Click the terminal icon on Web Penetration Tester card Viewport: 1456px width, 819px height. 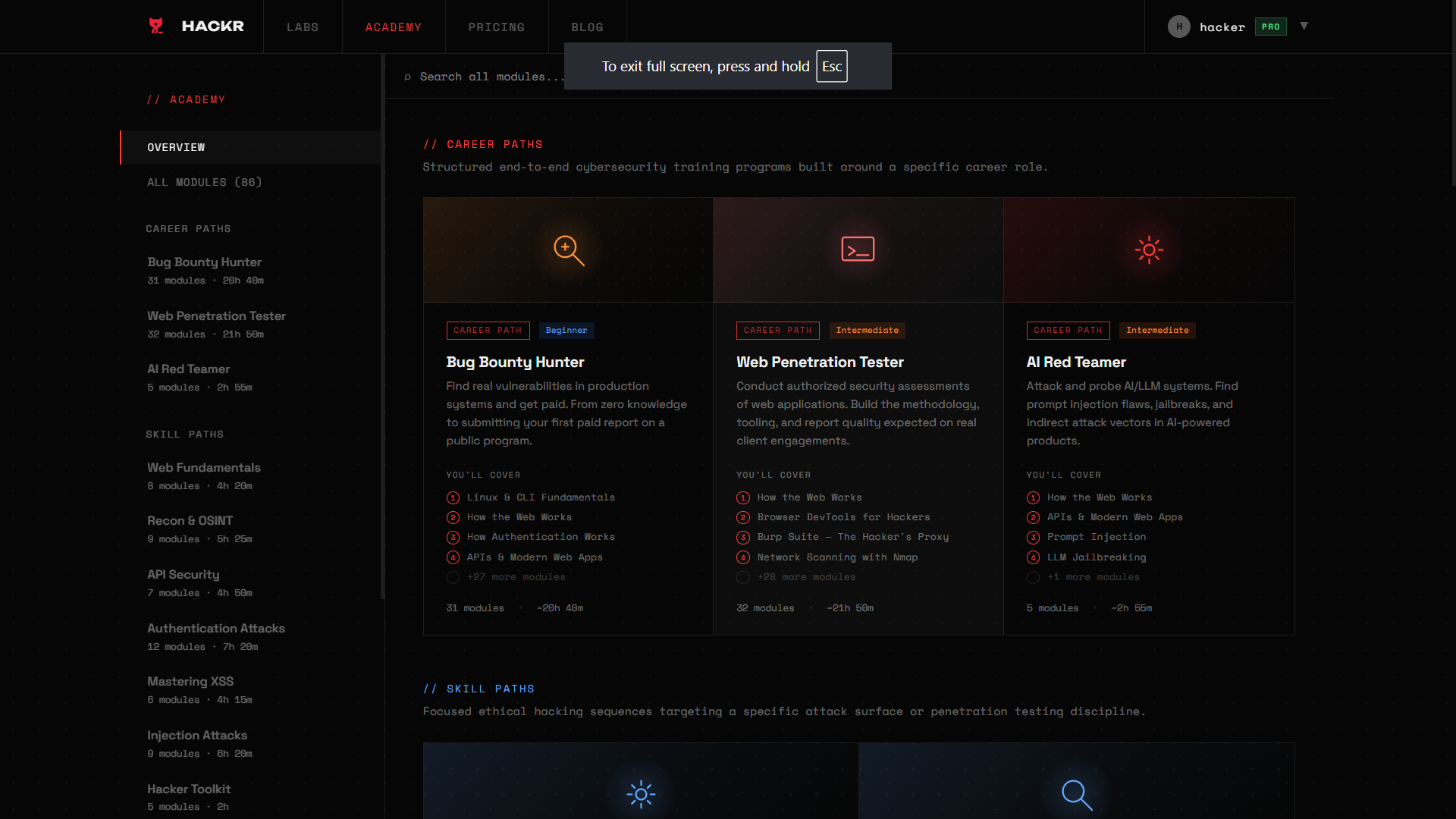coord(858,249)
